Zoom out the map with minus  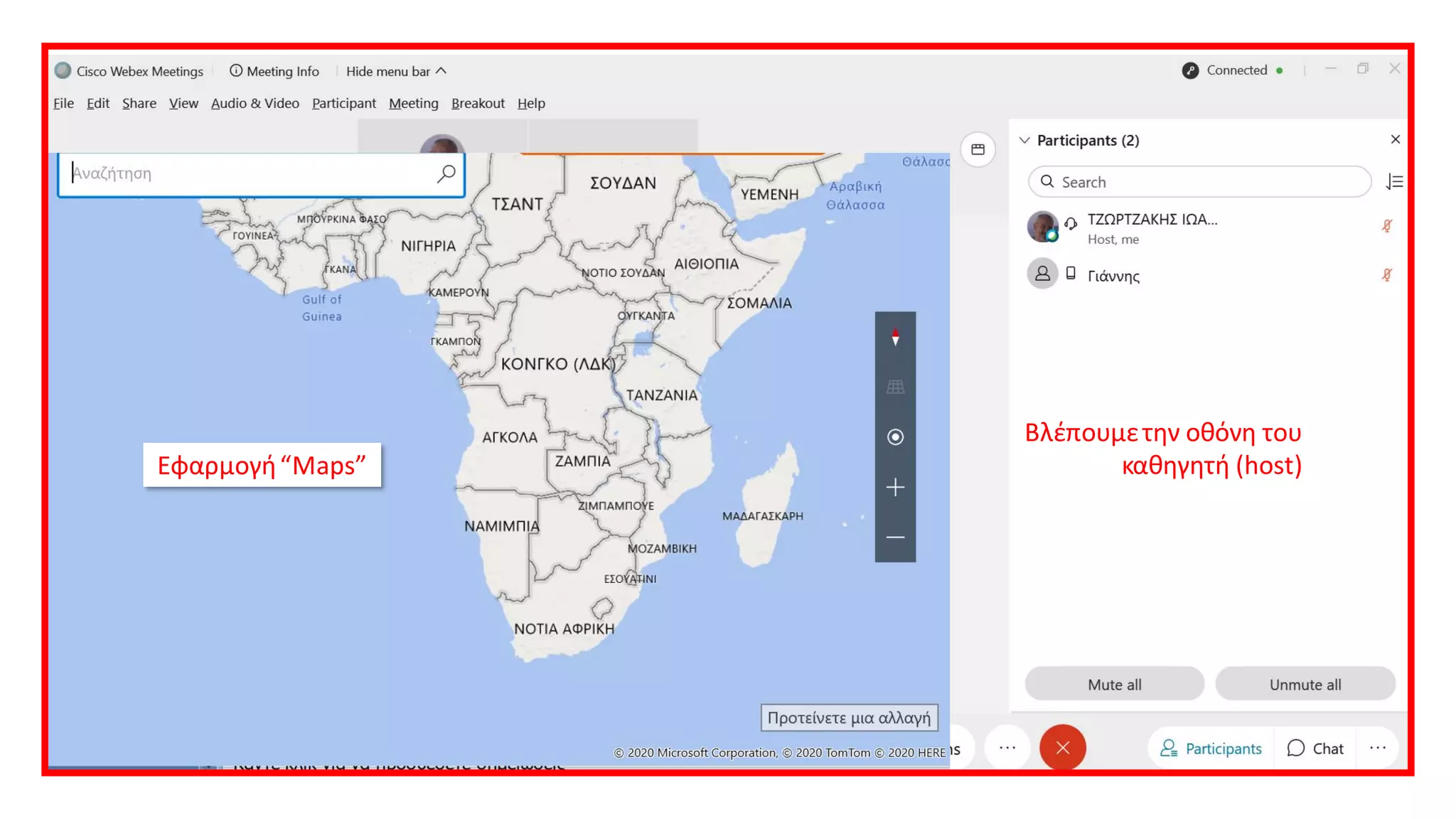pos(895,537)
